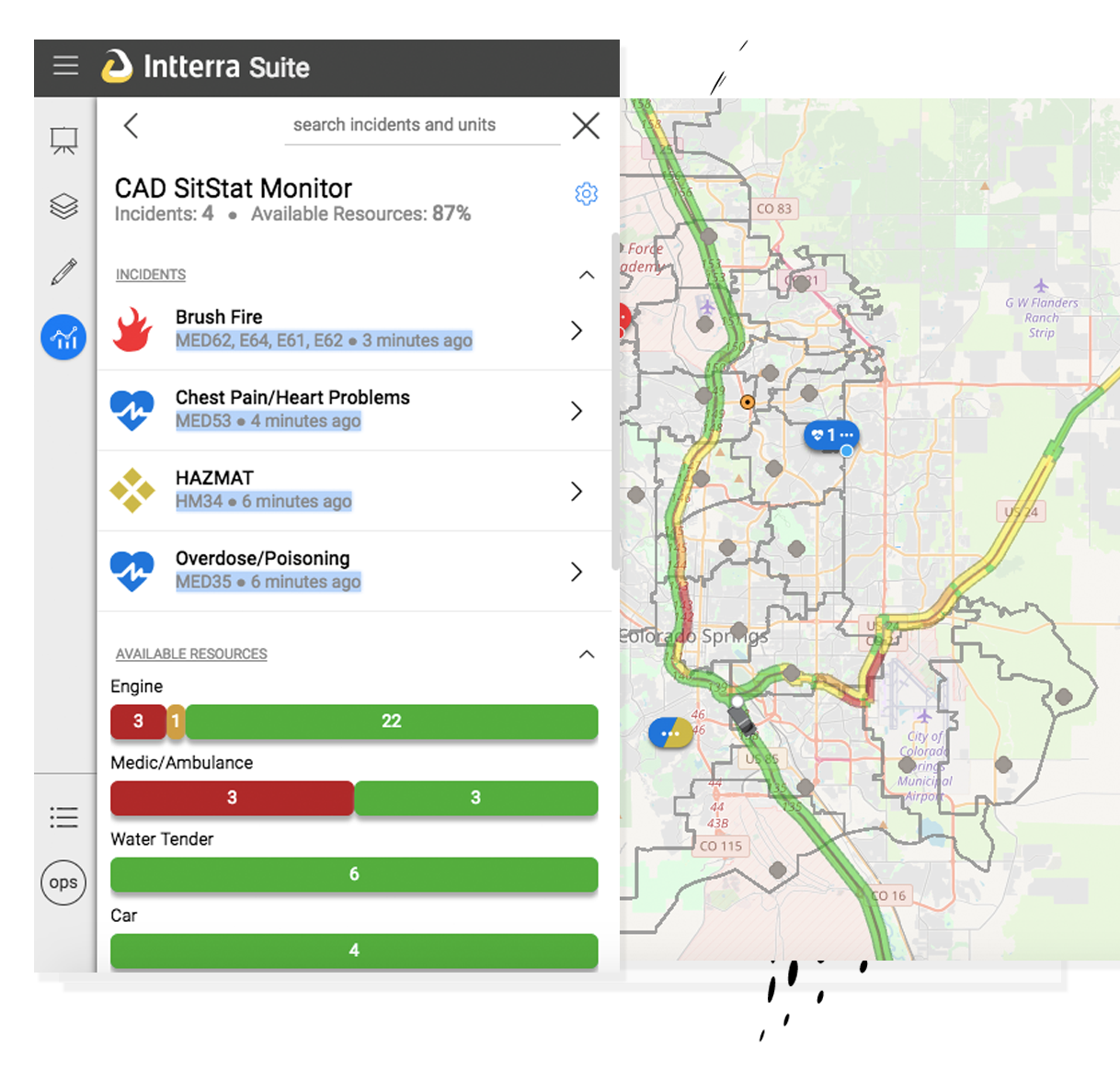The image size is (1120, 1081).
Task: Open SitStat Monitor settings gear
Action: click(x=587, y=194)
